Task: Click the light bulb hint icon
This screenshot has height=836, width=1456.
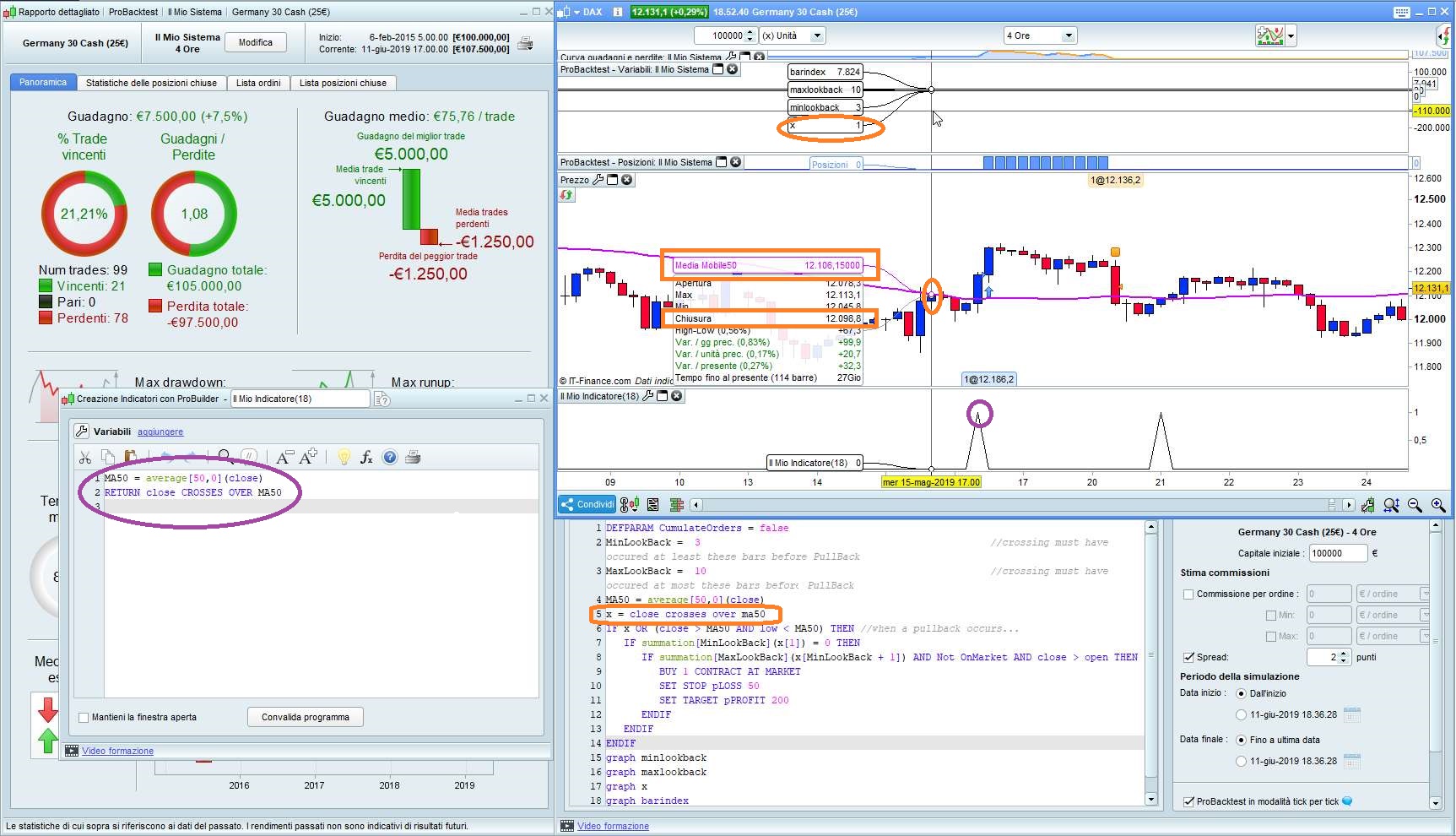Action: coord(344,457)
